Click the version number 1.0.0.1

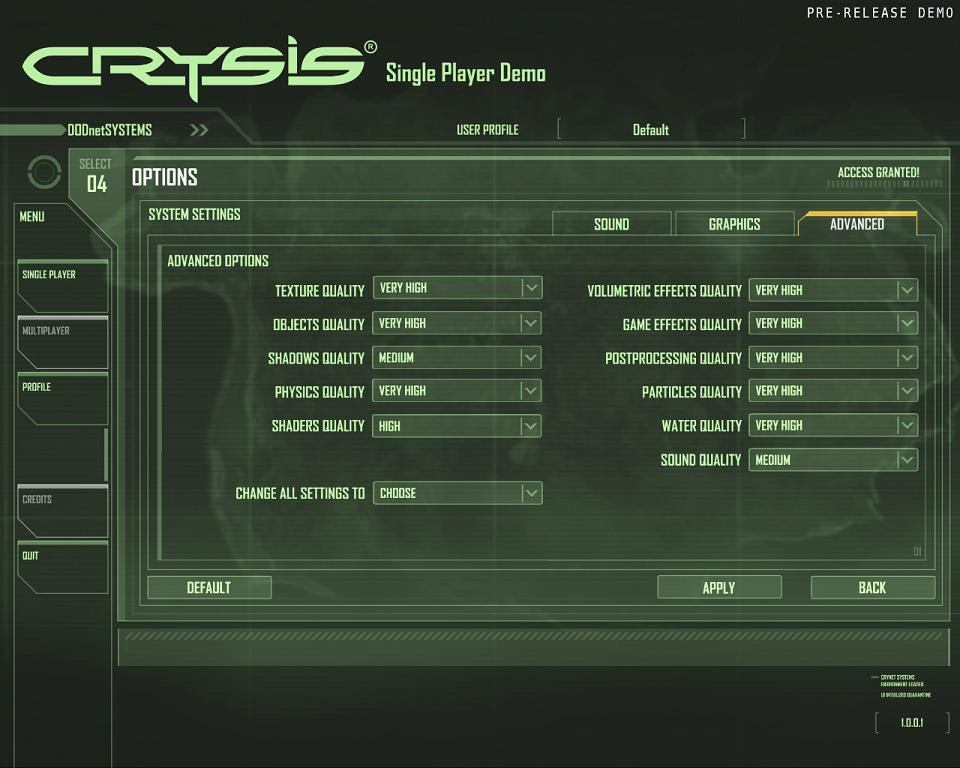[912, 723]
